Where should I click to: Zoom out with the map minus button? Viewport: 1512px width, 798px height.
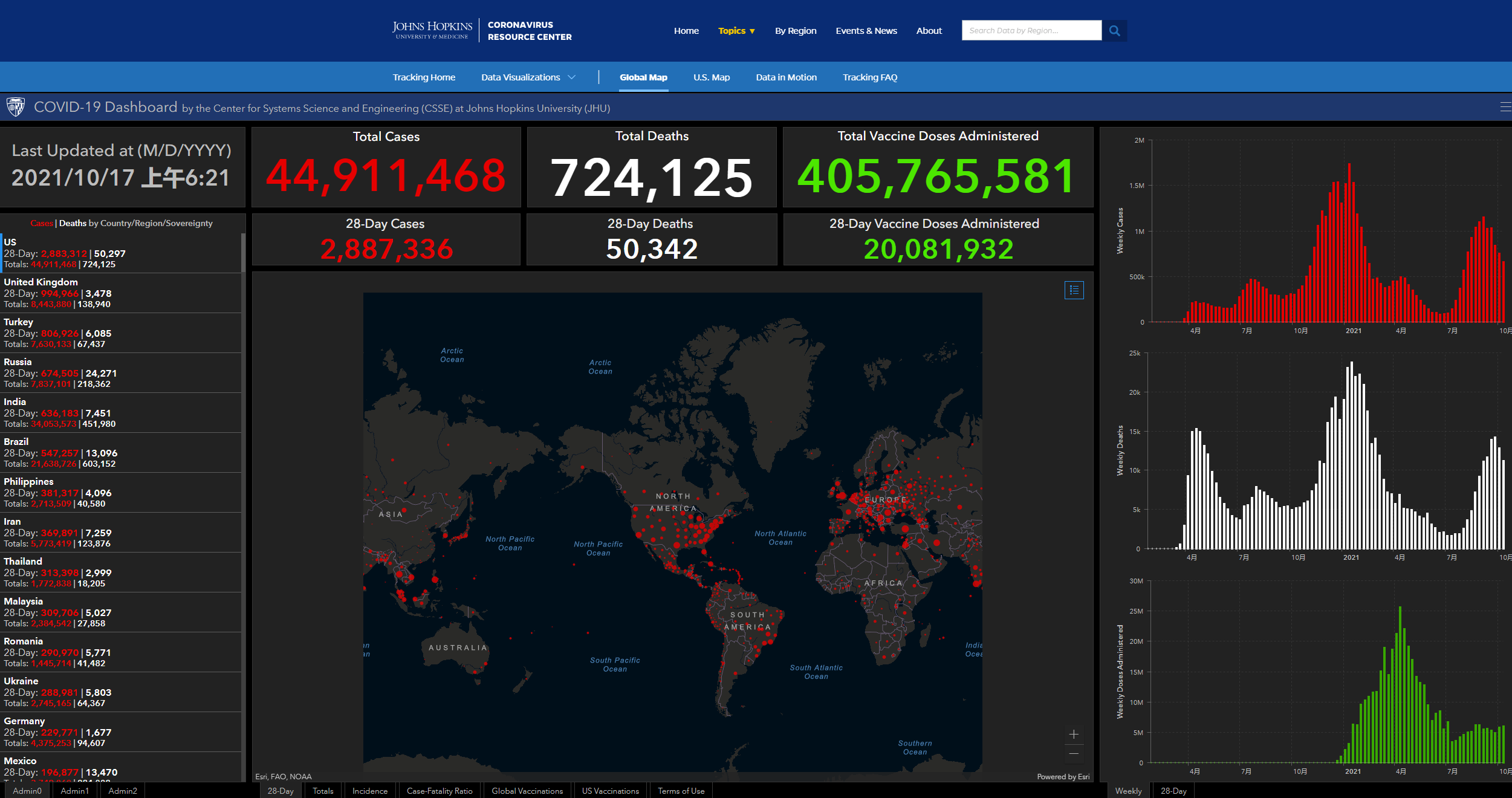pyautogui.click(x=1074, y=754)
